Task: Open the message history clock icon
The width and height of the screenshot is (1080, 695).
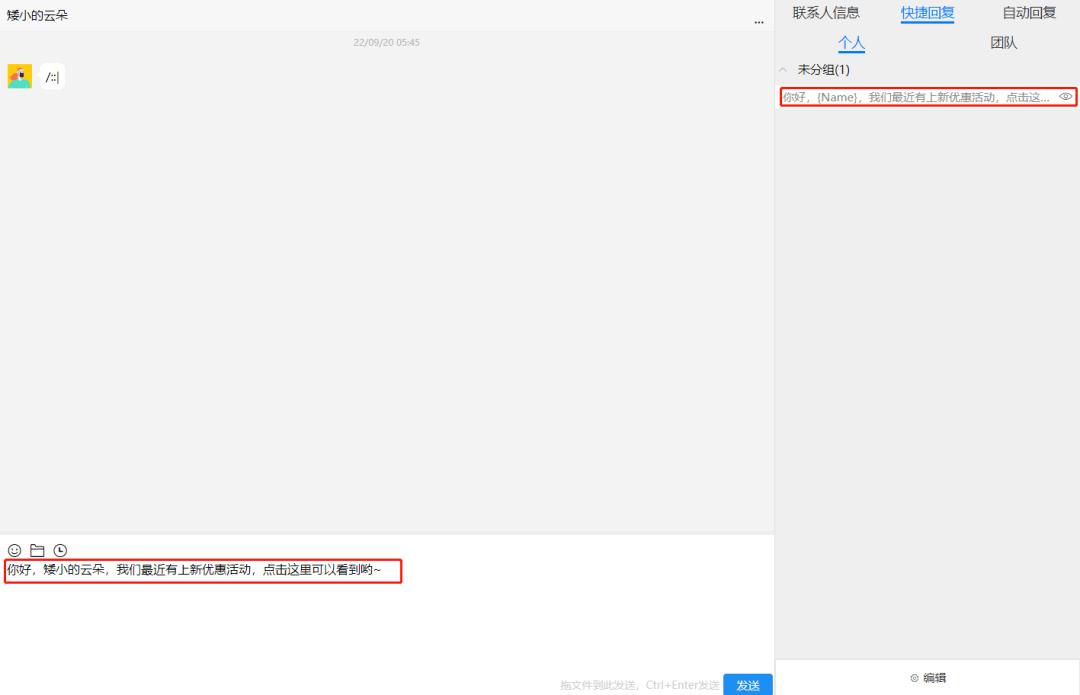Action: (x=59, y=550)
